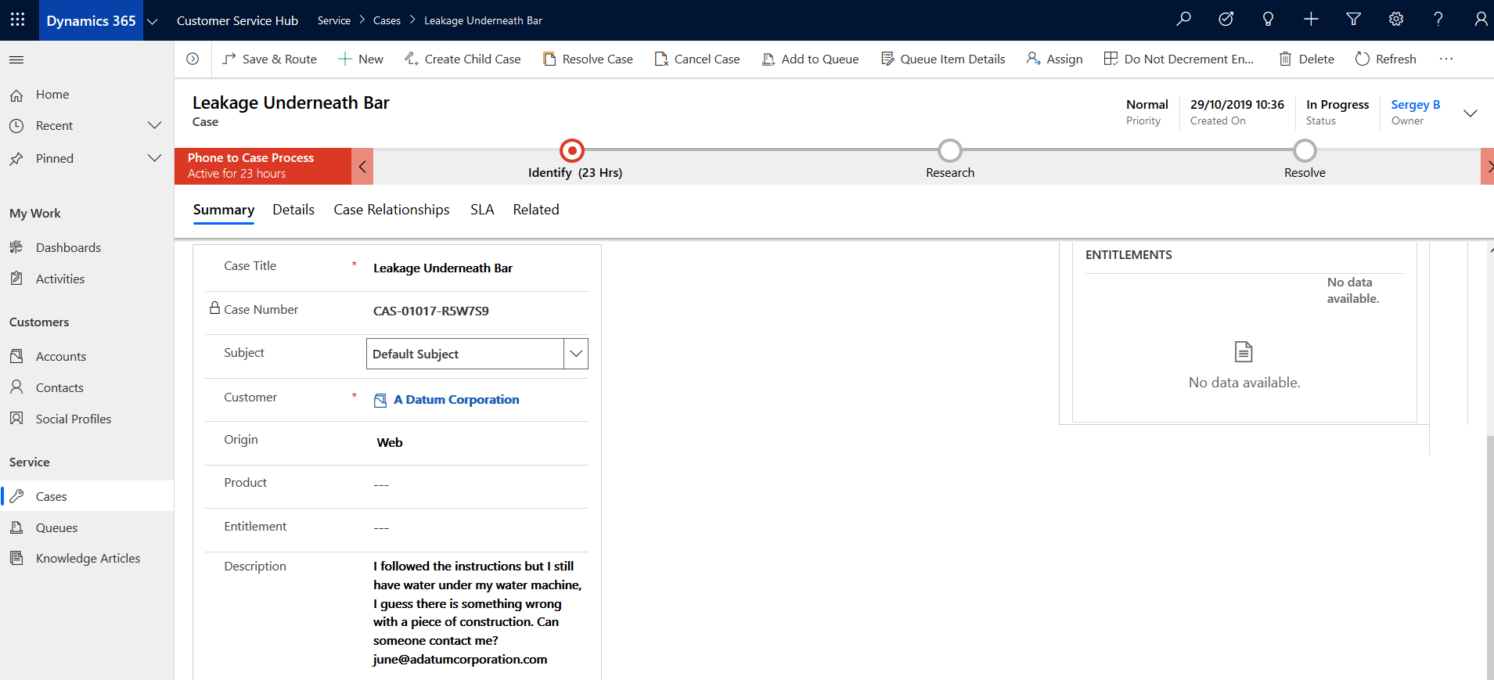
Task: Click Create Child Case command
Action: pyautogui.click(x=462, y=59)
